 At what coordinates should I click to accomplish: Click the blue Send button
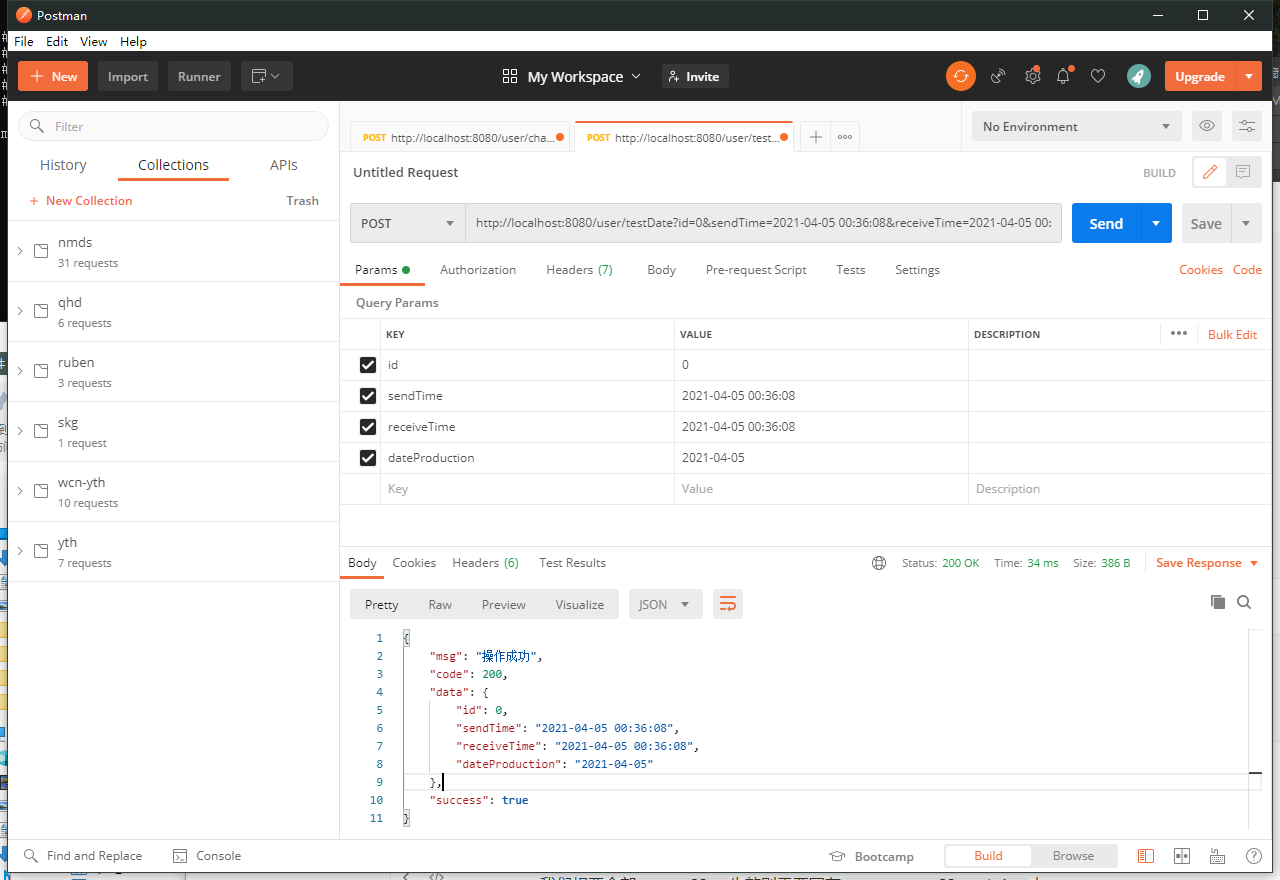point(1106,223)
